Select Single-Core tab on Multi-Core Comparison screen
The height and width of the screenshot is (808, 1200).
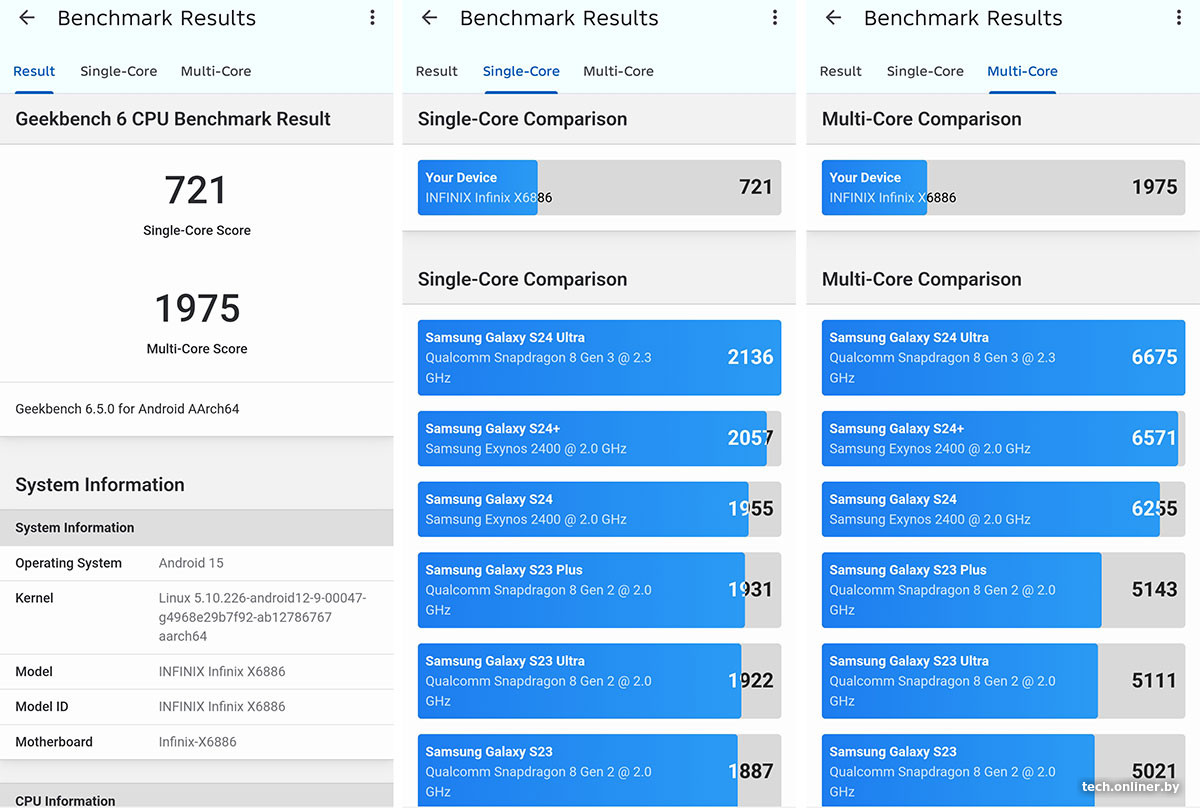(x=925, y=71)
